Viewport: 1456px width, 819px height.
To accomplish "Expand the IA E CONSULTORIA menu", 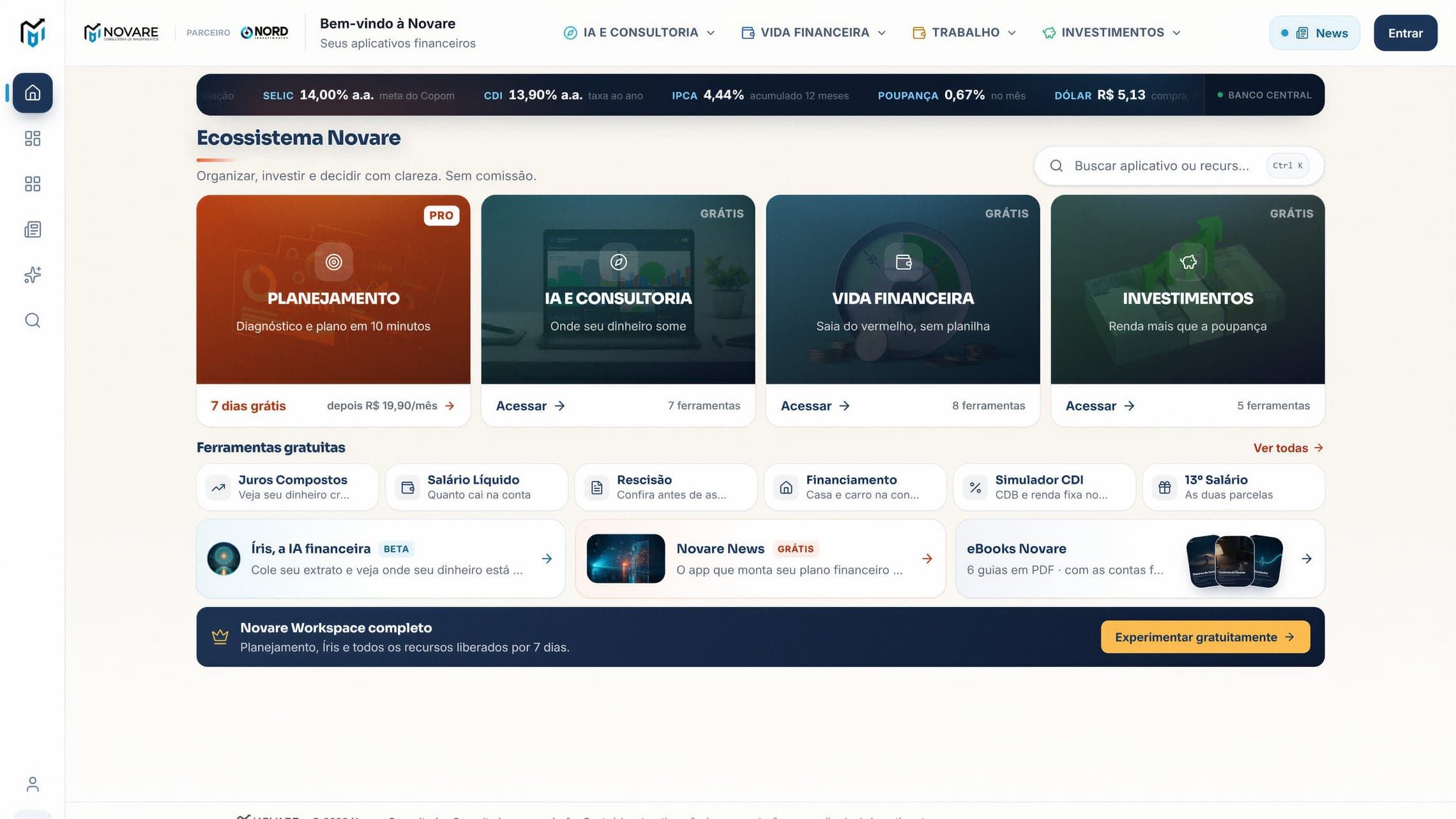I will (639, 33).
